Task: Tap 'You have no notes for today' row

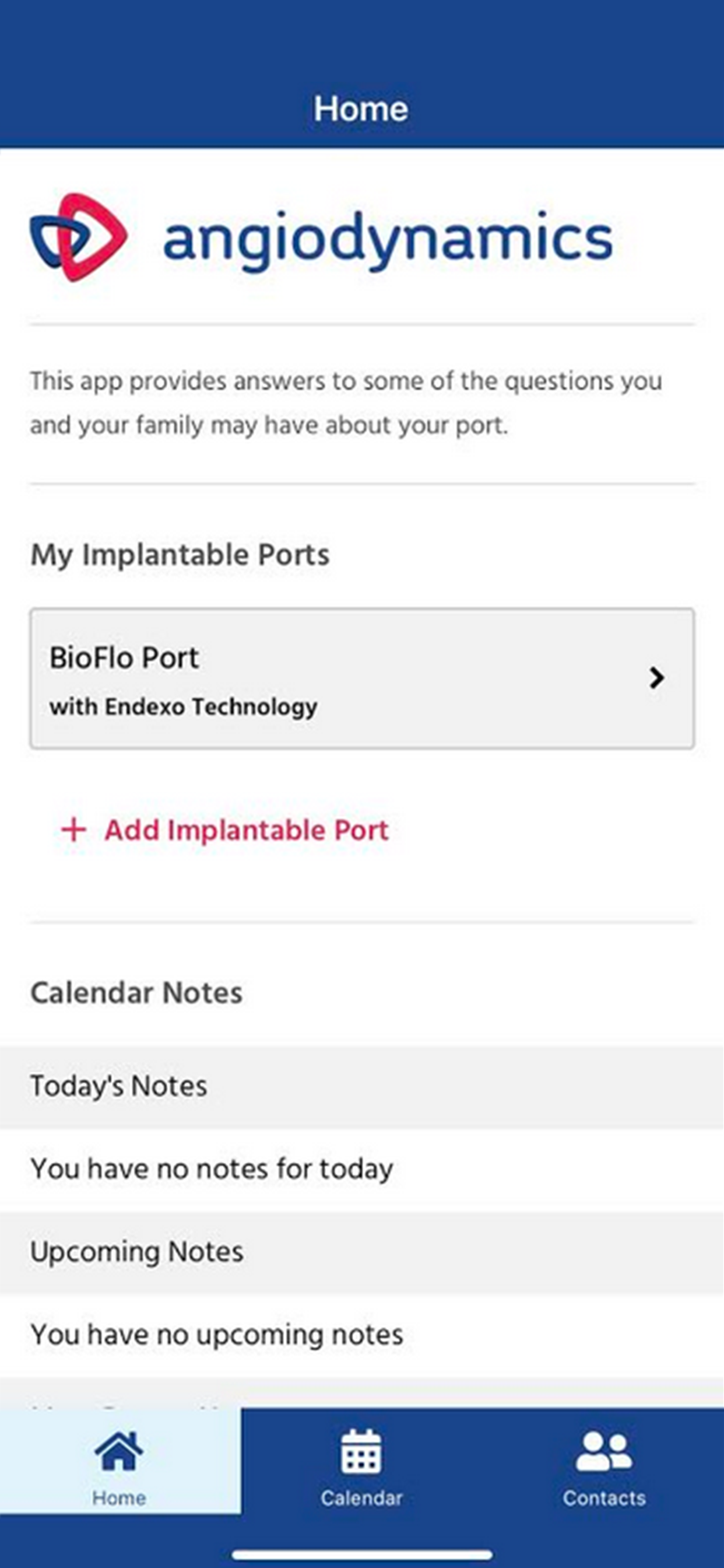Action: point(362,1170)
